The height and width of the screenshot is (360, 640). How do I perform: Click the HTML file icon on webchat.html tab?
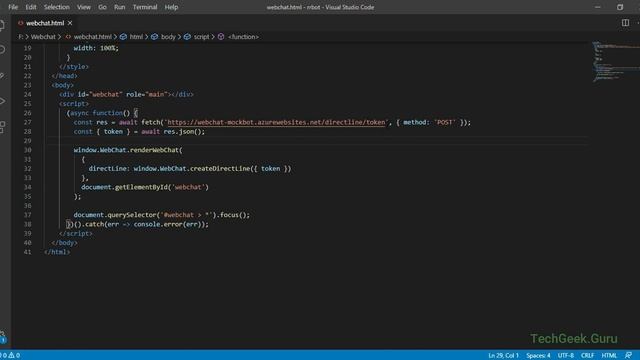pos(20,23)
